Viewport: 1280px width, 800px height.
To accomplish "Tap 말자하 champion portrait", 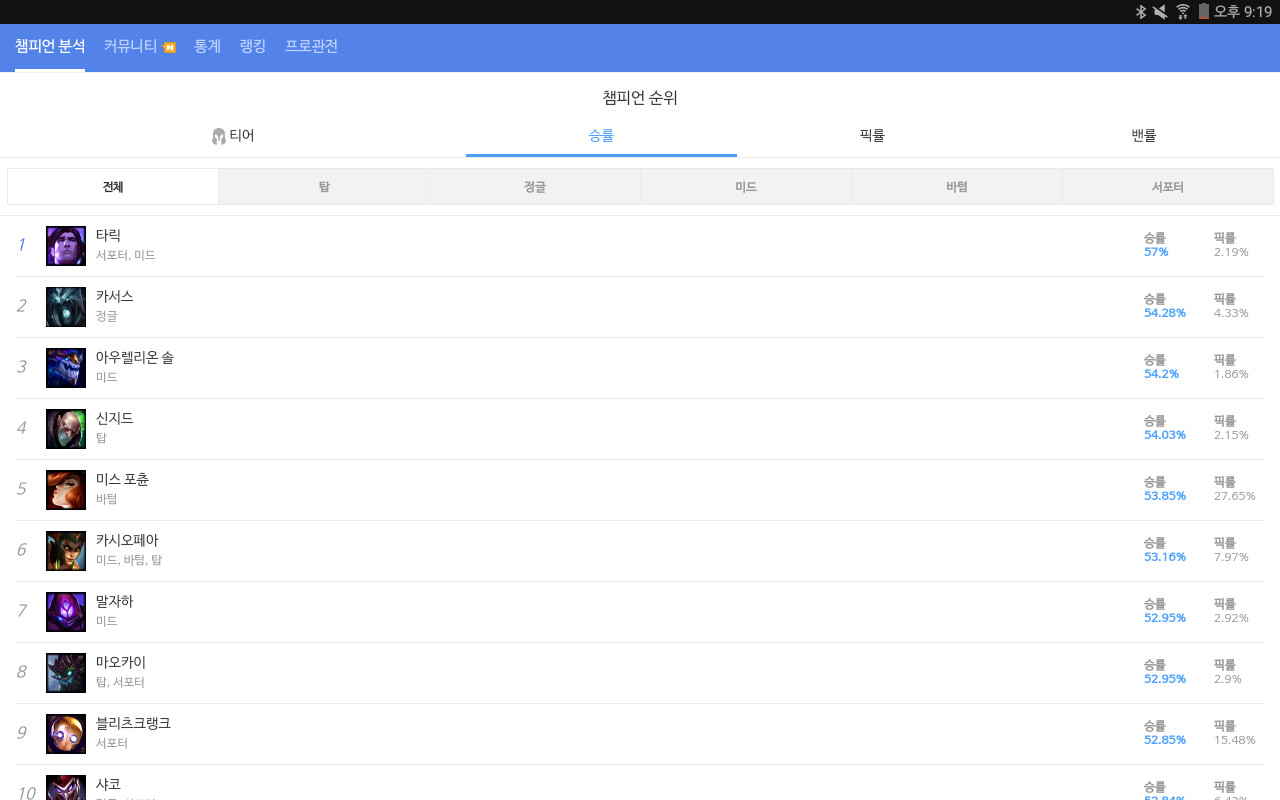I will [x=66, y=612].
